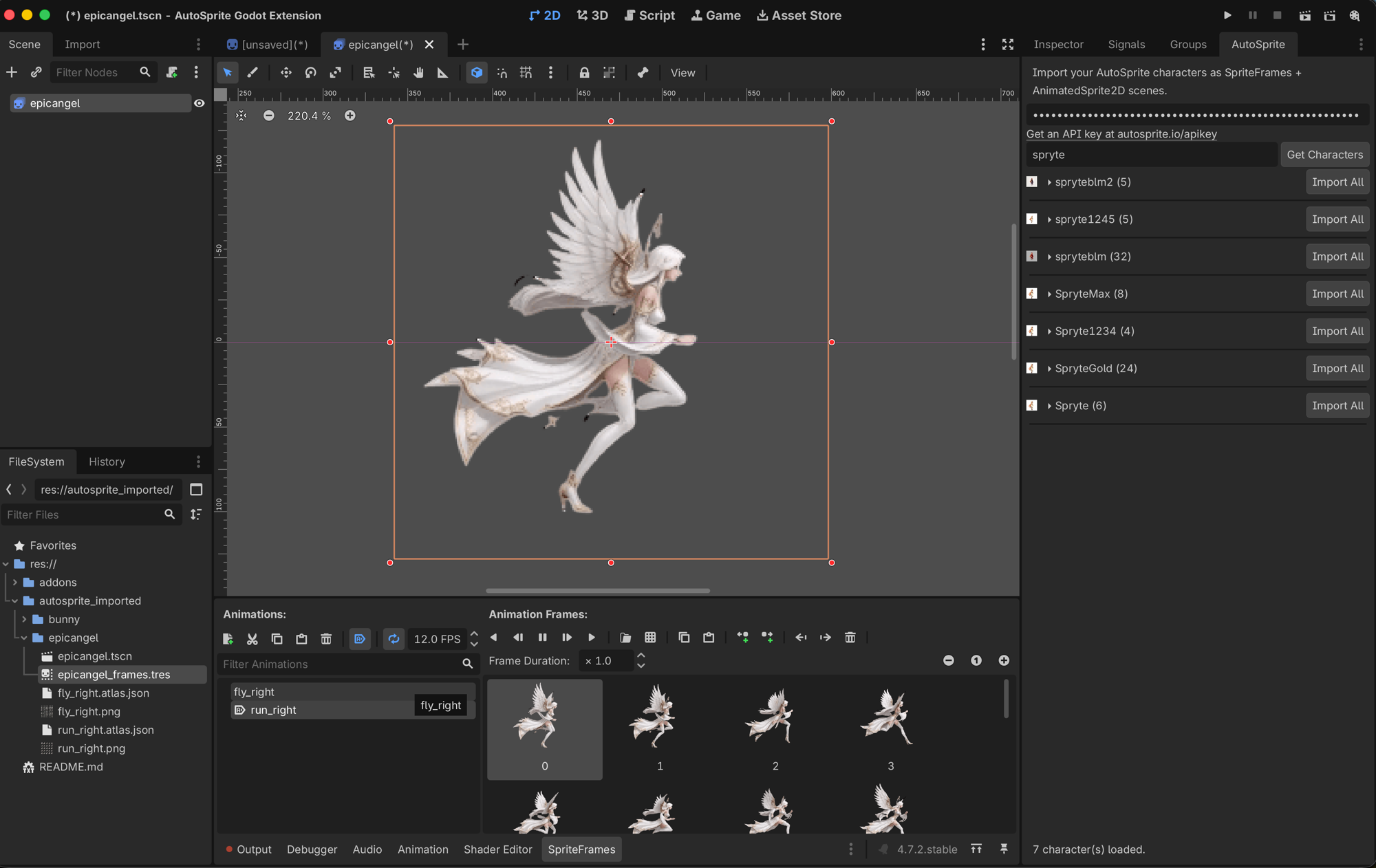Click the Run Project play icon
1376x868 pixels.
1227,15
